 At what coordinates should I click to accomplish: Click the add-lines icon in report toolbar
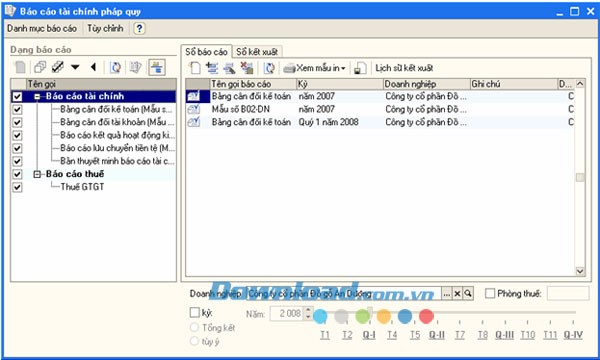point(212,68)
